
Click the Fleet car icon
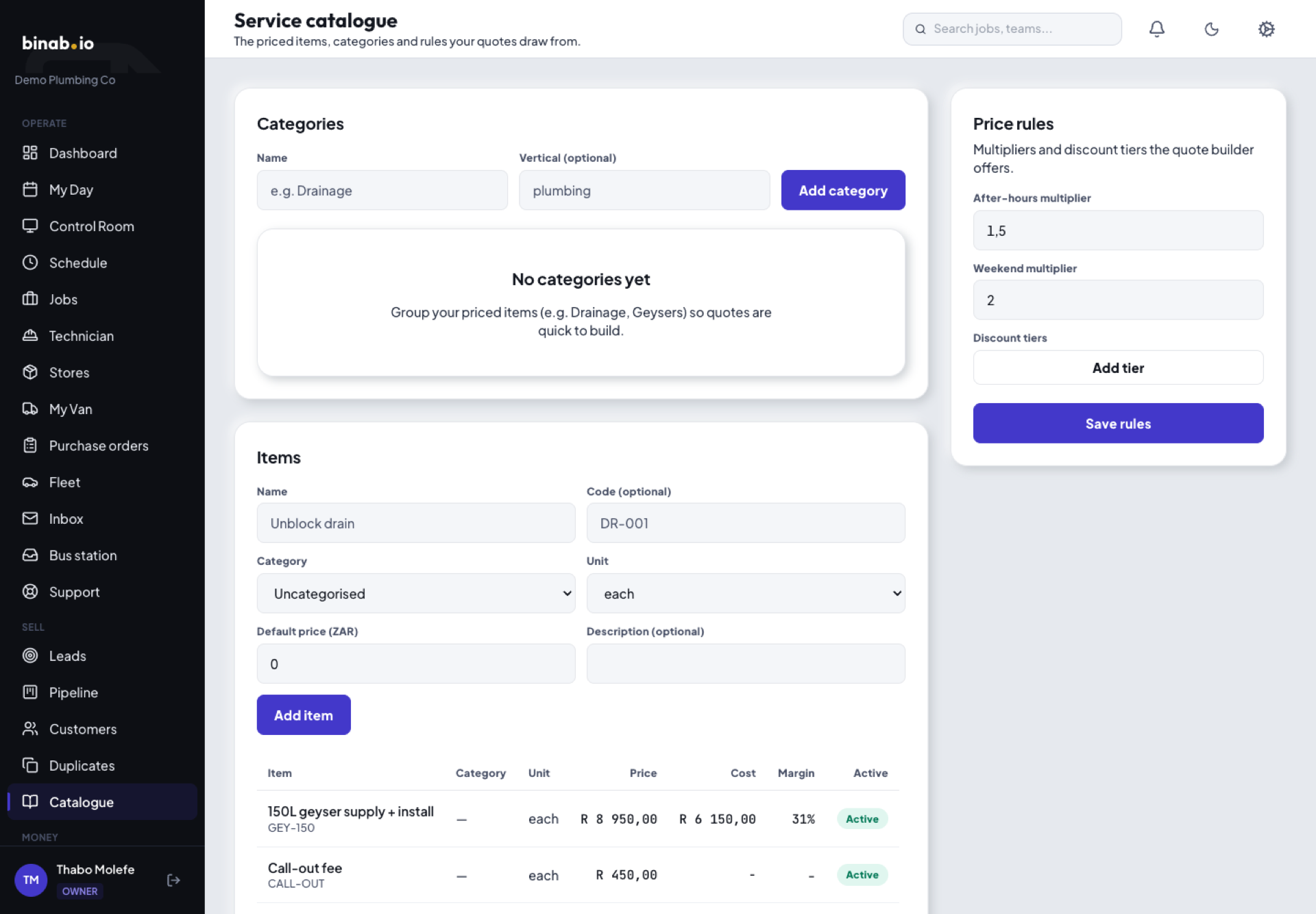point(30,482)
